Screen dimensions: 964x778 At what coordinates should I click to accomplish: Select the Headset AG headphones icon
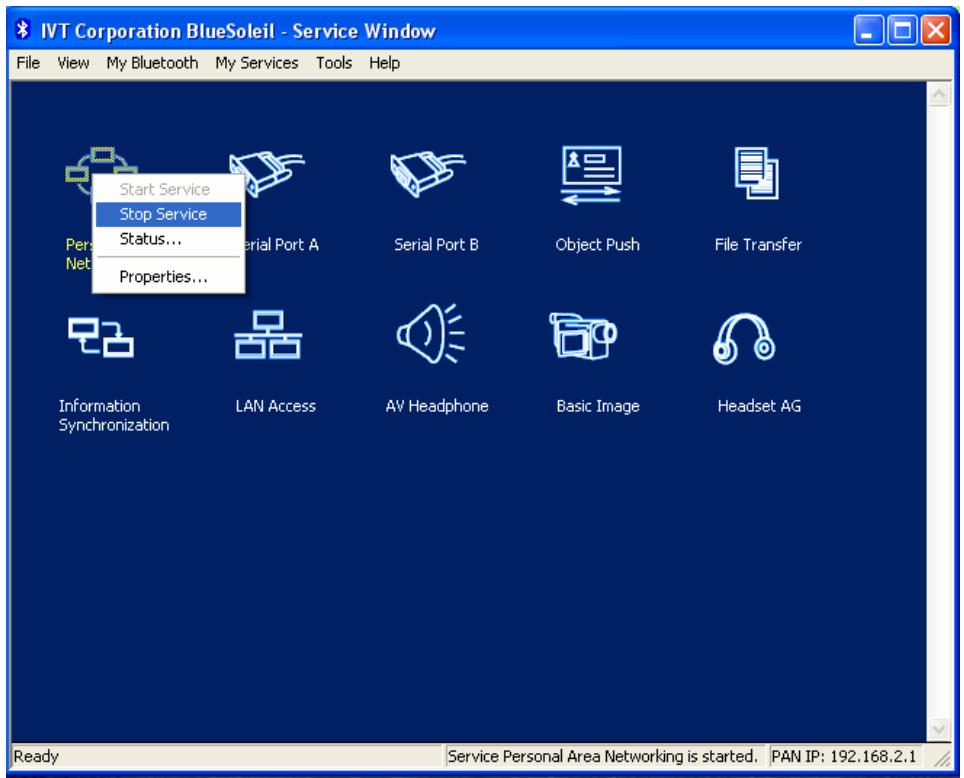click(x=744, y=338)
